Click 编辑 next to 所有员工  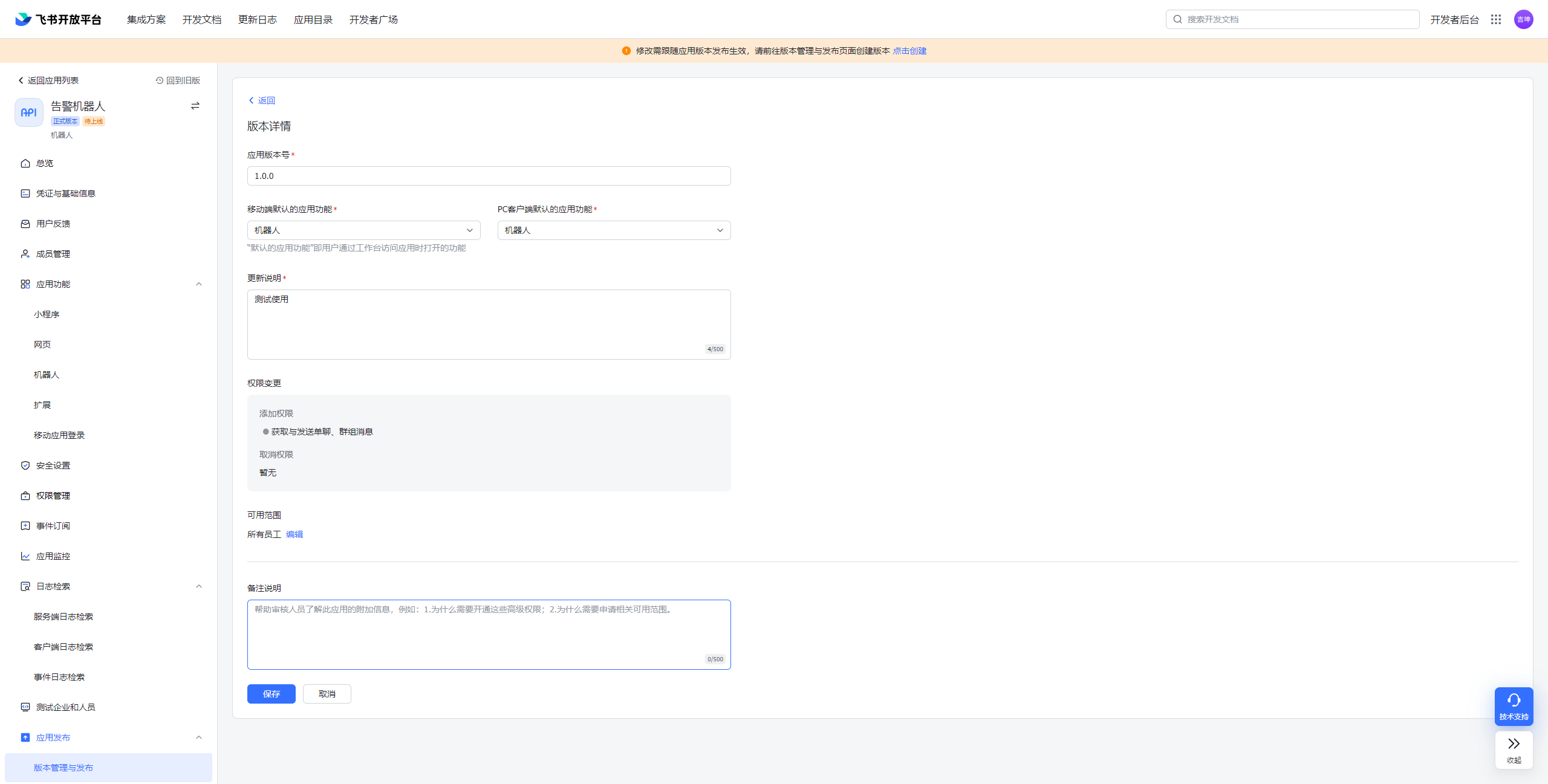click(294, 534)
